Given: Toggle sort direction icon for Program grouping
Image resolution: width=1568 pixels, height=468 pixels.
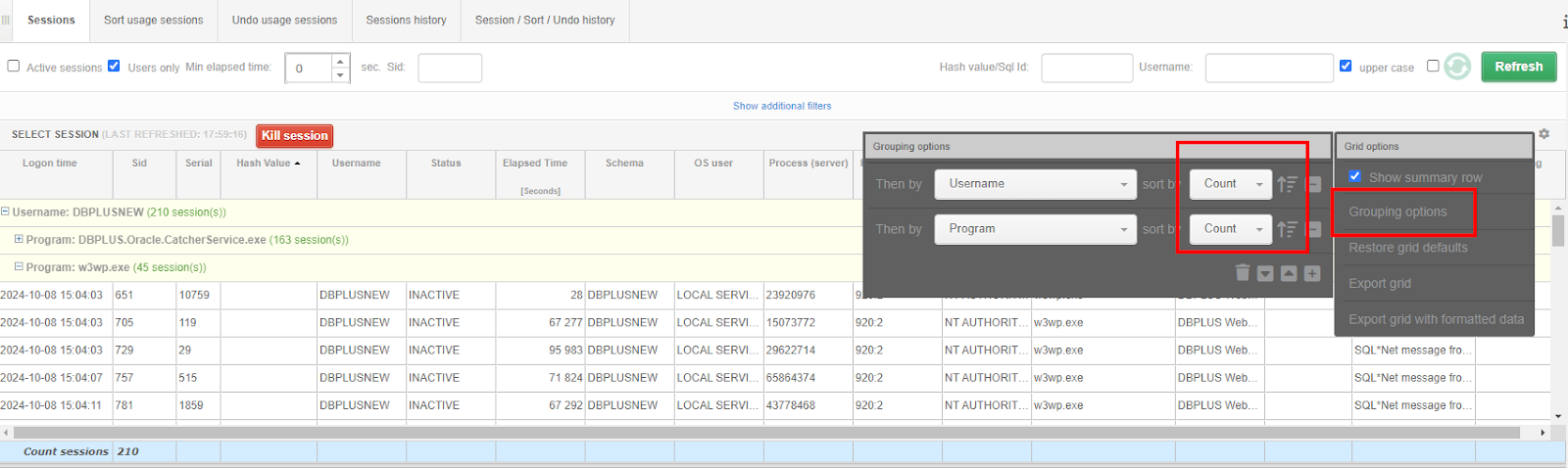Looking at the screenshot, I should click(x=1287, y=229).
